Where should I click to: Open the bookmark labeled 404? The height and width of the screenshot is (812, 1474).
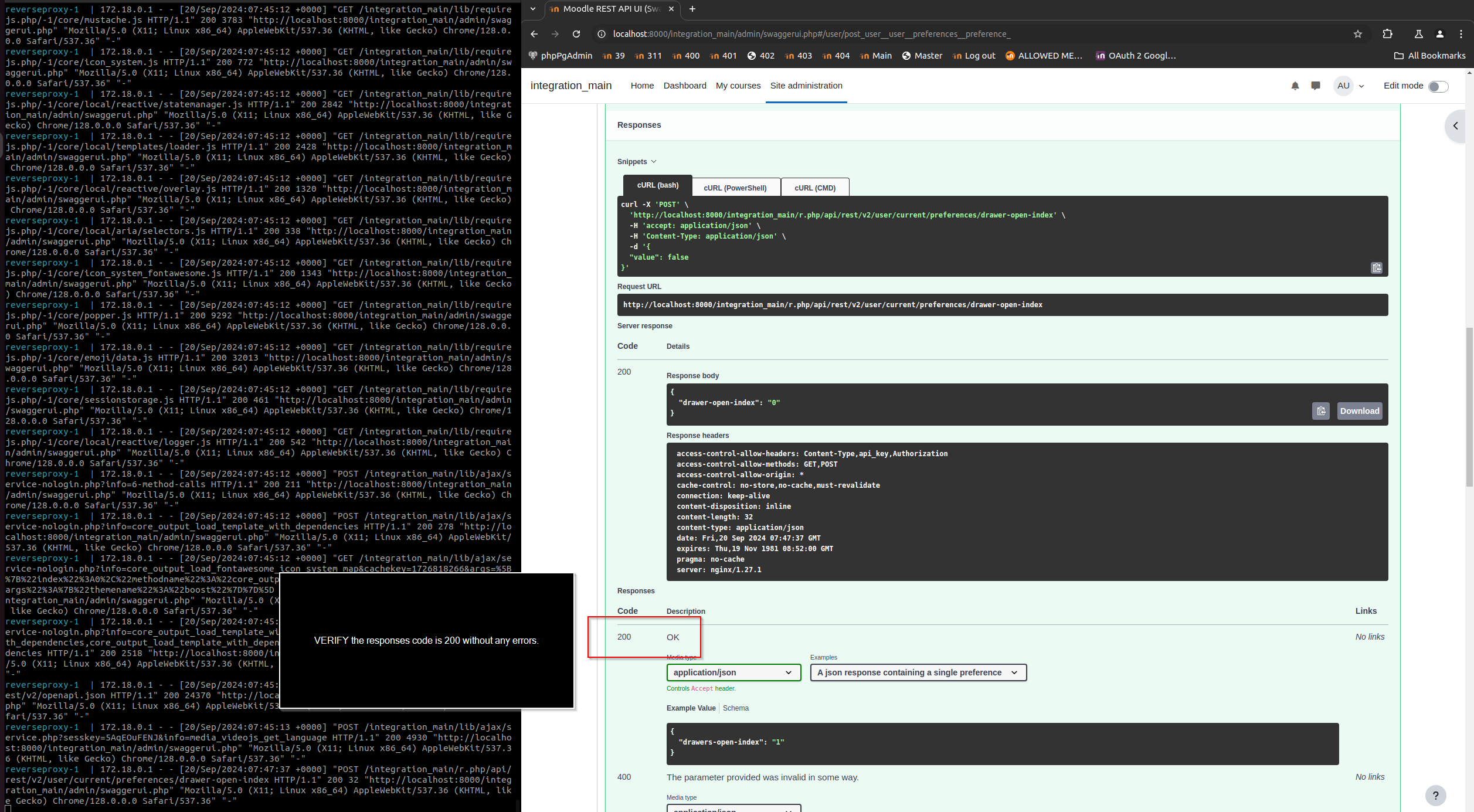tap(836, 56)
